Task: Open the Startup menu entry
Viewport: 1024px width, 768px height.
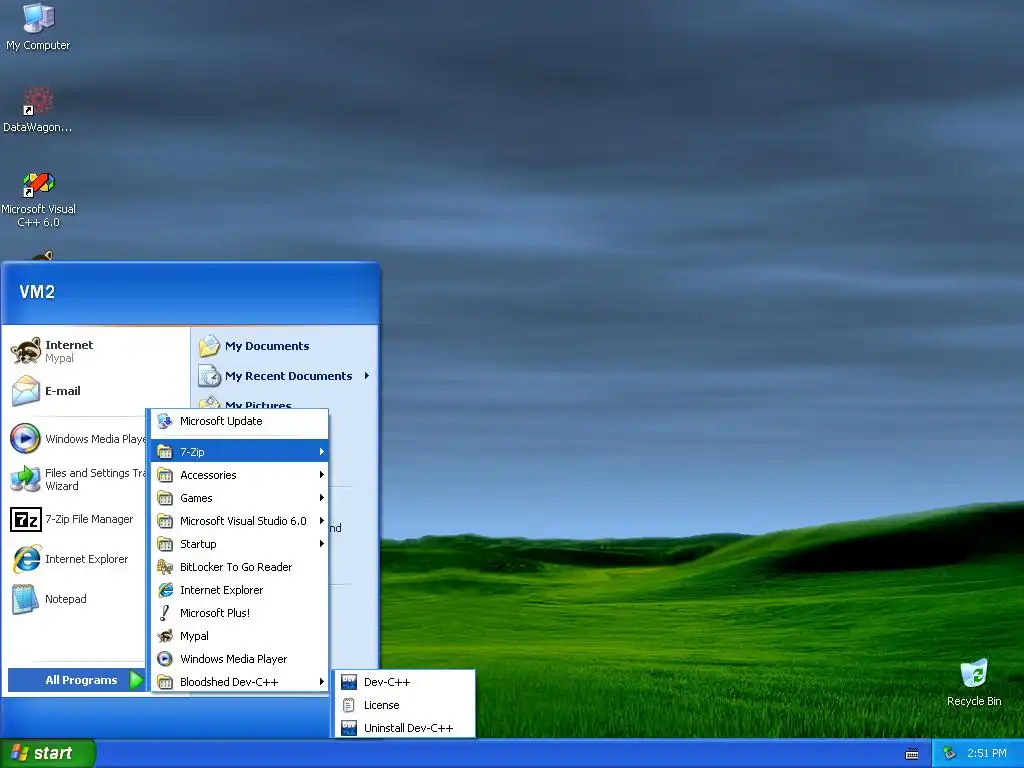Action: [240, 543]
